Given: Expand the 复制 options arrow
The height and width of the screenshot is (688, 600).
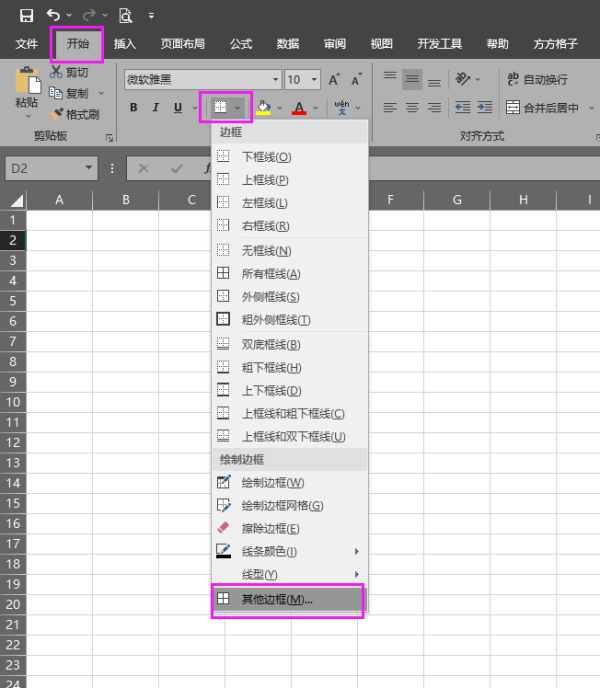Looking at the screenshot, I should (x=101, y=93).
